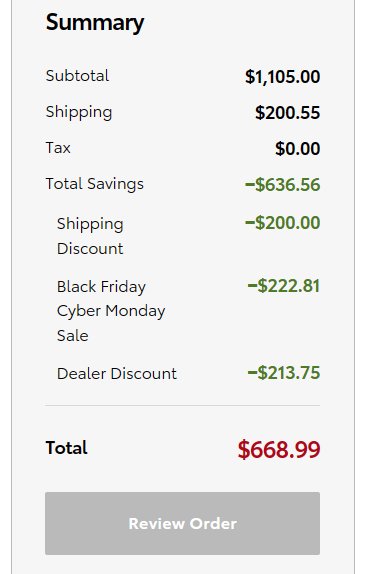
Task: Click the bold Total label
Action: pyautogui.click(x=66, y=448)
